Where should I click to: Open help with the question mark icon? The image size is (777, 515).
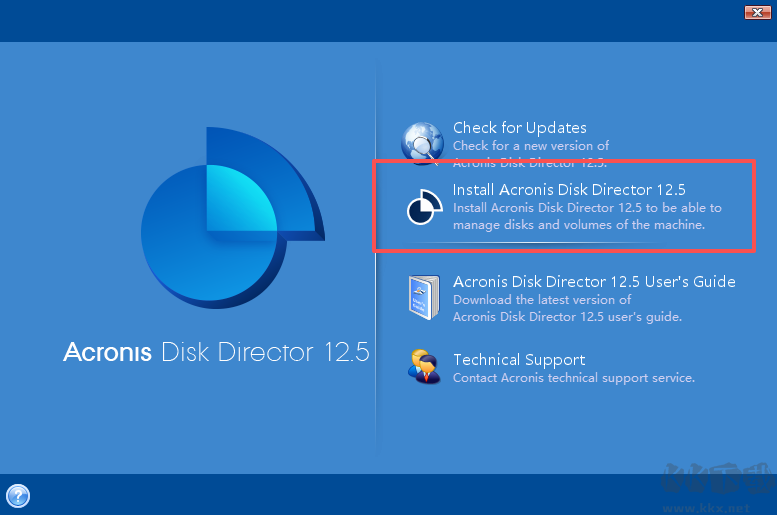18,496
